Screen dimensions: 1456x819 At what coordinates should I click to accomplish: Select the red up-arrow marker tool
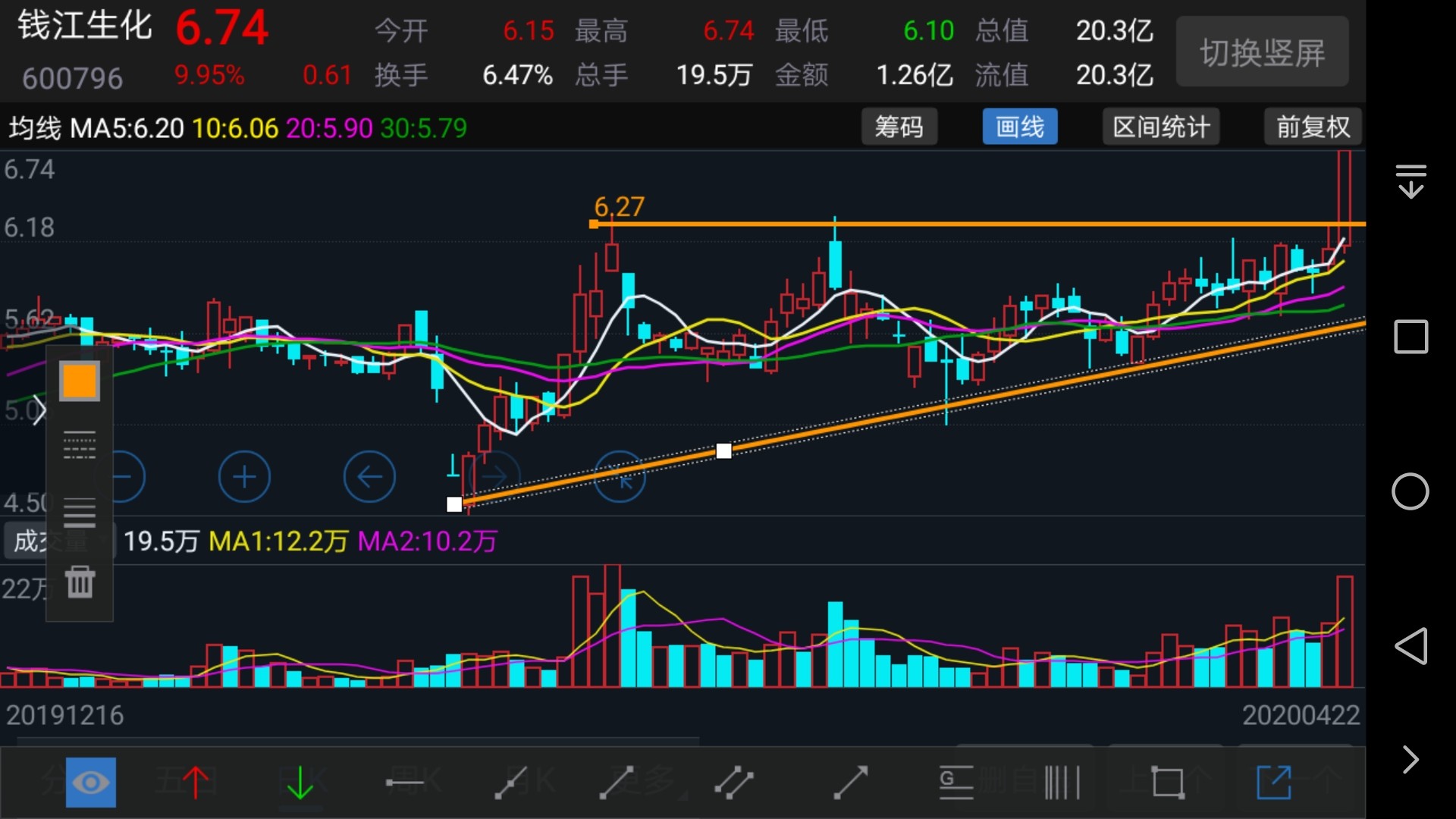(196, 782)
